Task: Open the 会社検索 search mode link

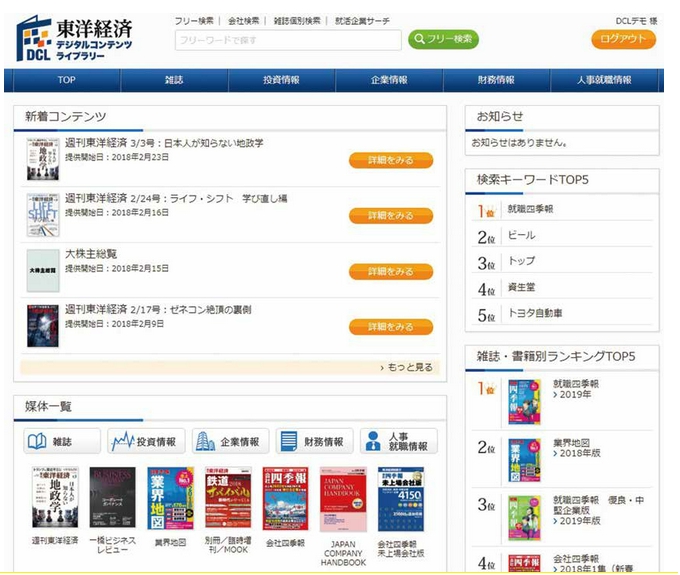Action: [x=243, y=21]
